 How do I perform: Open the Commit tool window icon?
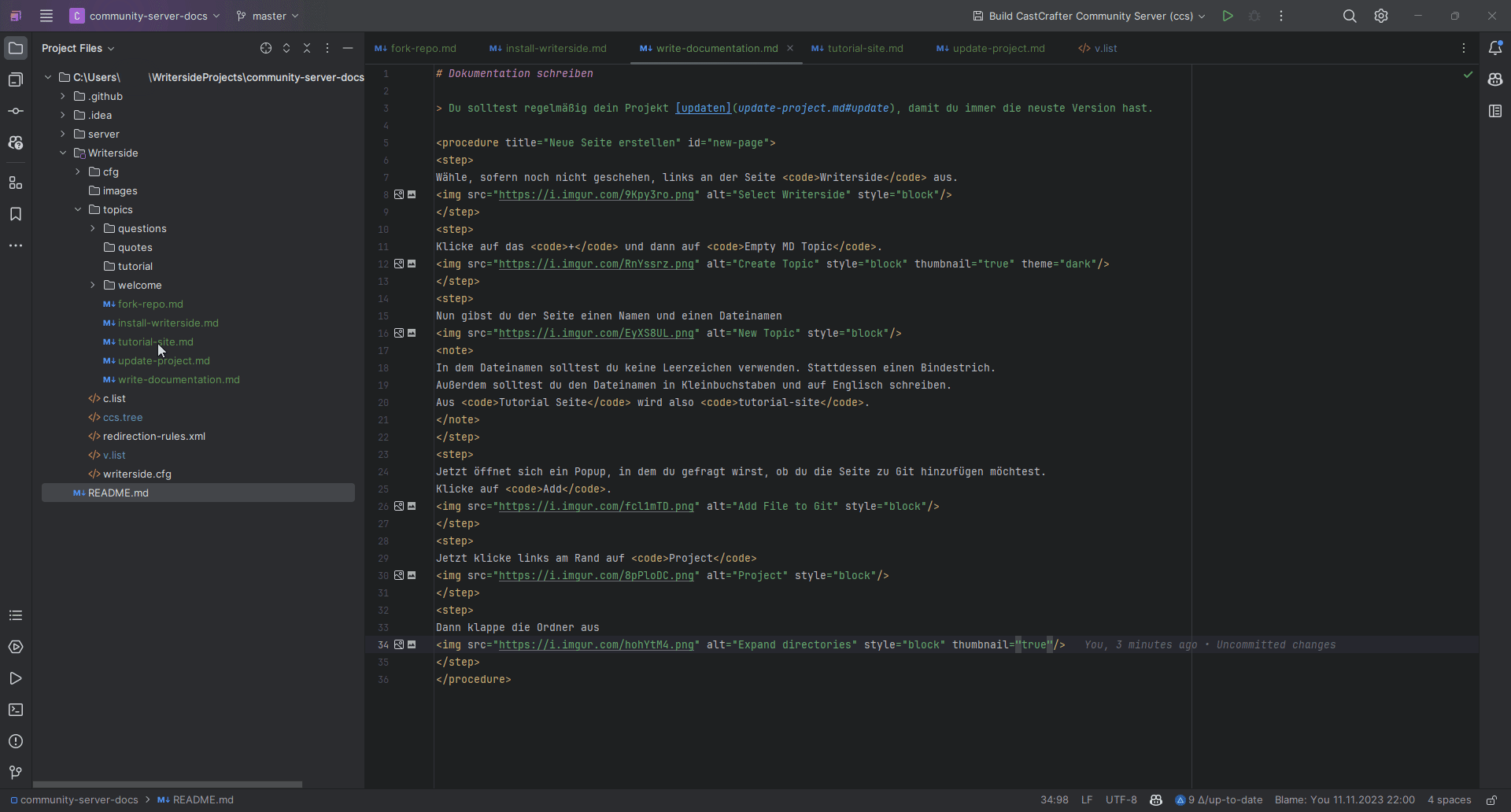pos(16,112)
